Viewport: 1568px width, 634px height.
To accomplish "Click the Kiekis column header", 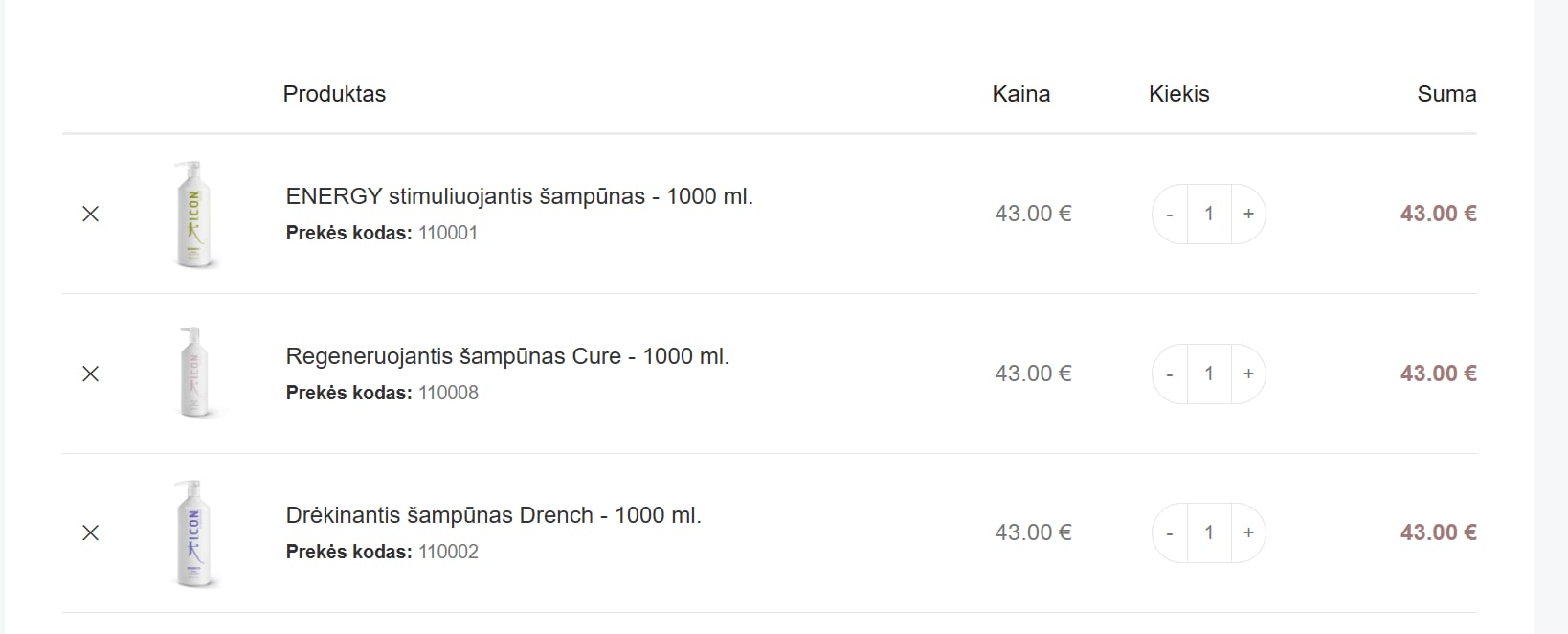I will click(1179, 94).
